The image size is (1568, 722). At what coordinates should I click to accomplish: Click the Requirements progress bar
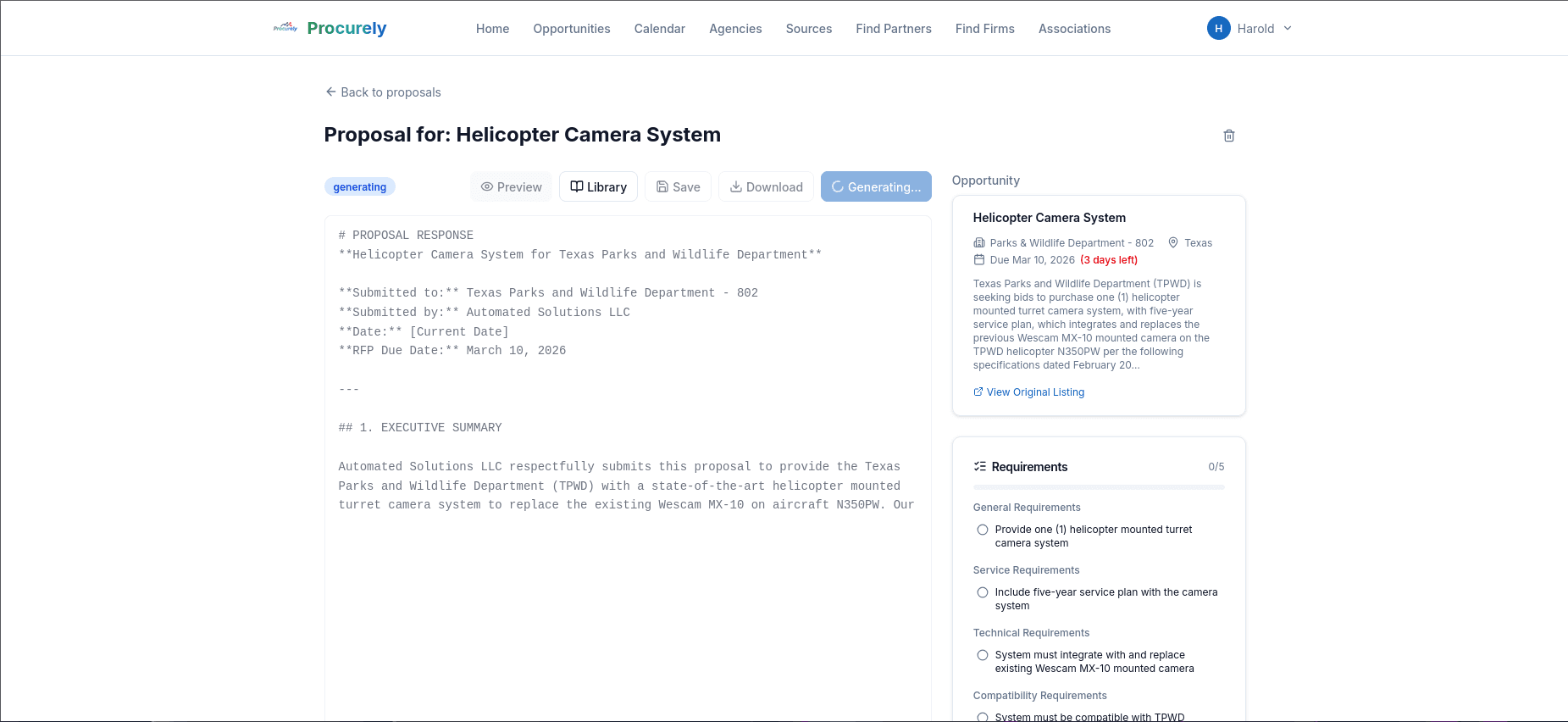coord(1098,487)
